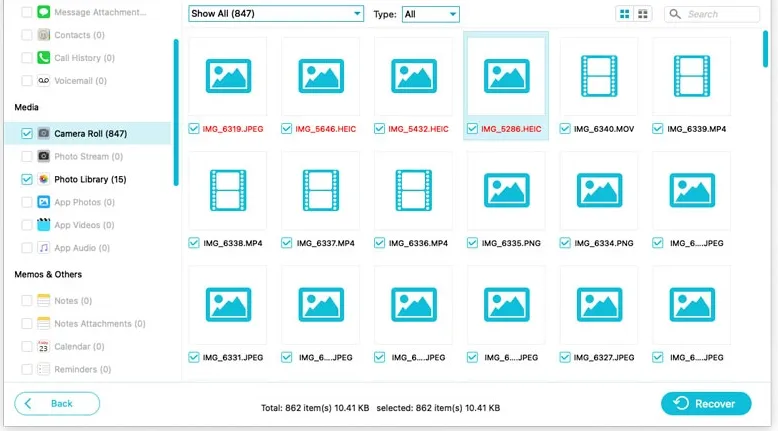Select the IMG_6331.JPEG image thumbnail
778x431 pixels.
coord(228,305)
